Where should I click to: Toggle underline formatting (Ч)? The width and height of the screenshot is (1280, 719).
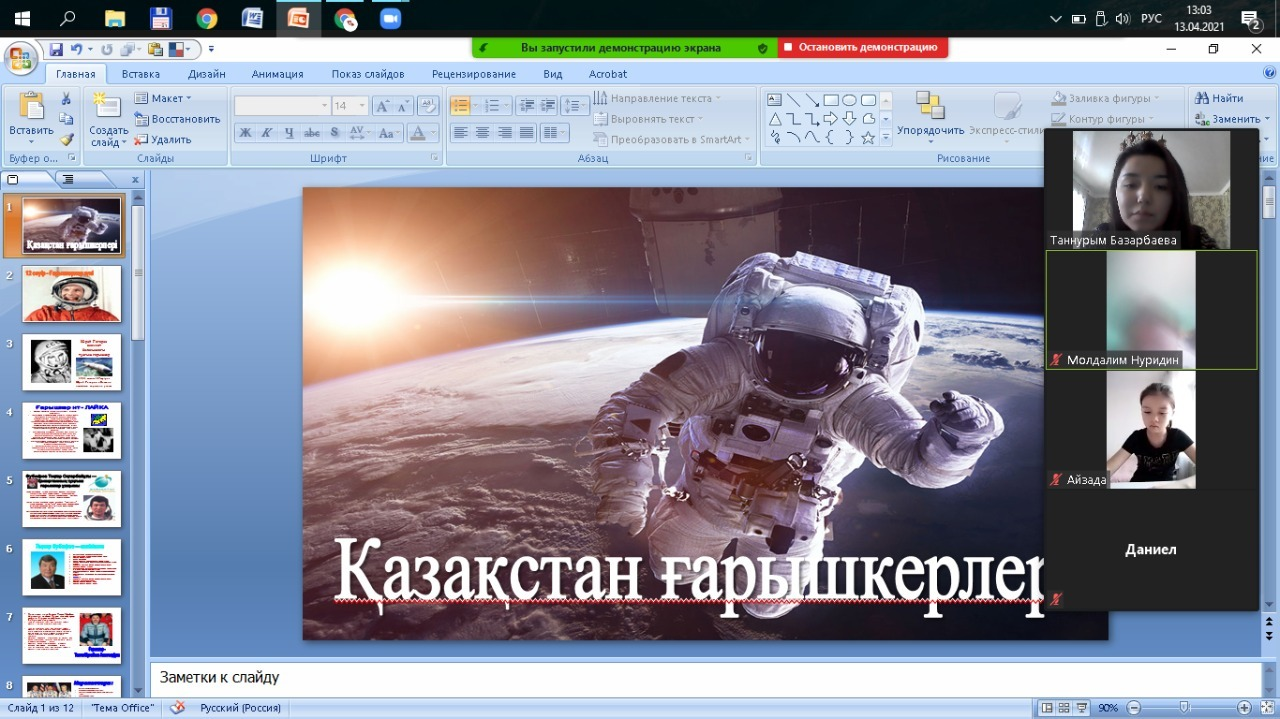tap(289, 133)
